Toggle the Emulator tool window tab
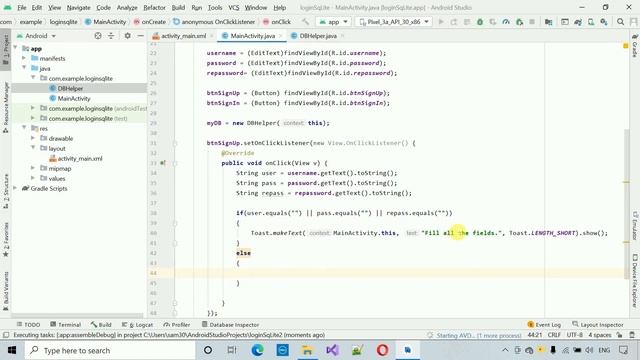 [635, 225]
